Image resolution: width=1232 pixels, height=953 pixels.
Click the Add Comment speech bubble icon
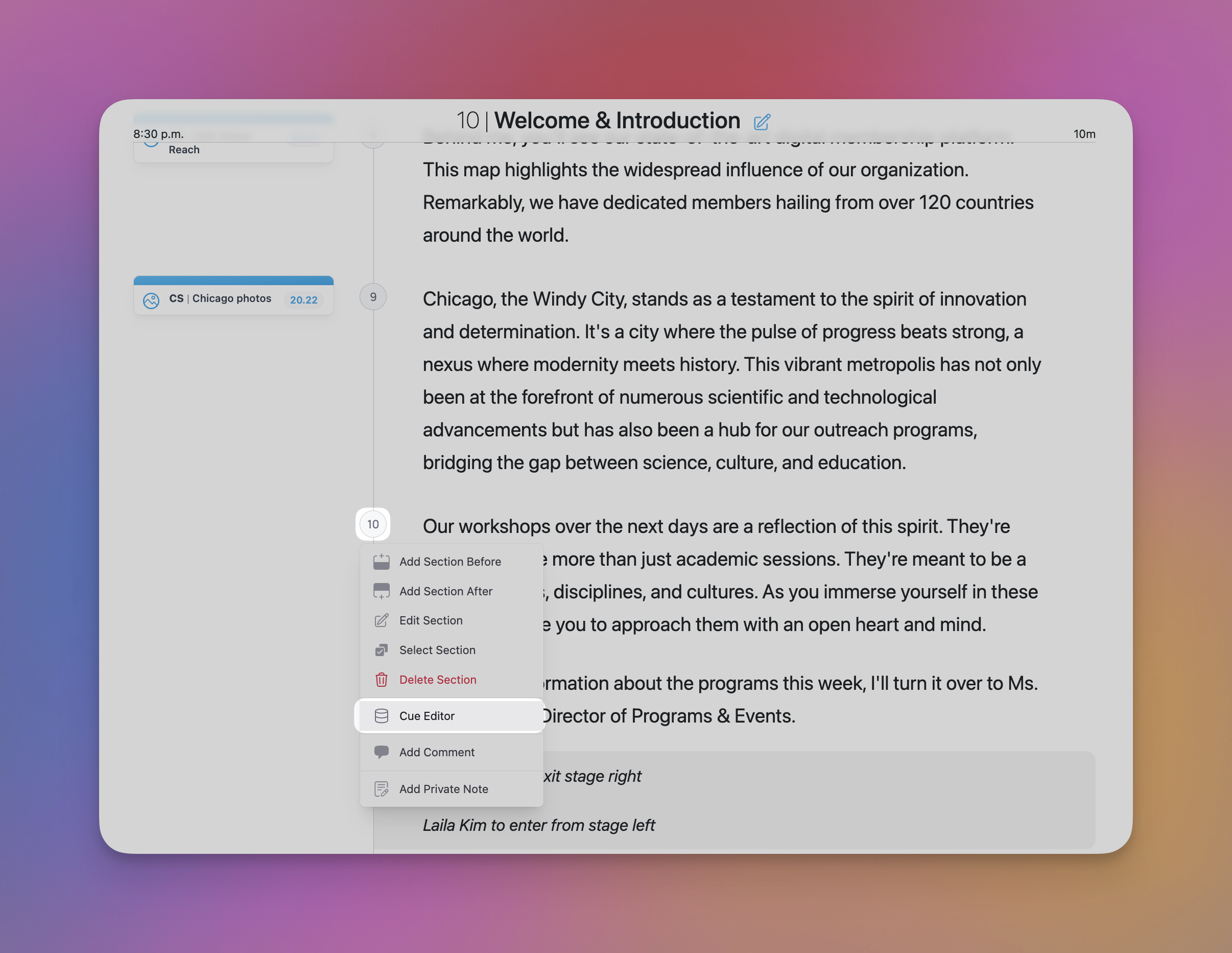(382, 752)
